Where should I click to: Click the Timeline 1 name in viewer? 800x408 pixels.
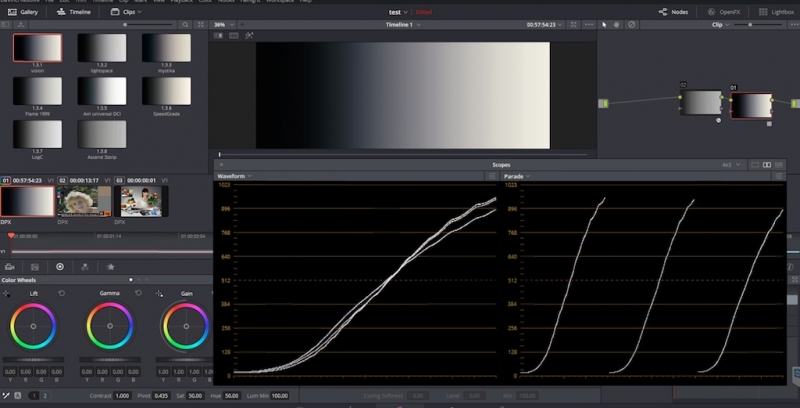400,23
